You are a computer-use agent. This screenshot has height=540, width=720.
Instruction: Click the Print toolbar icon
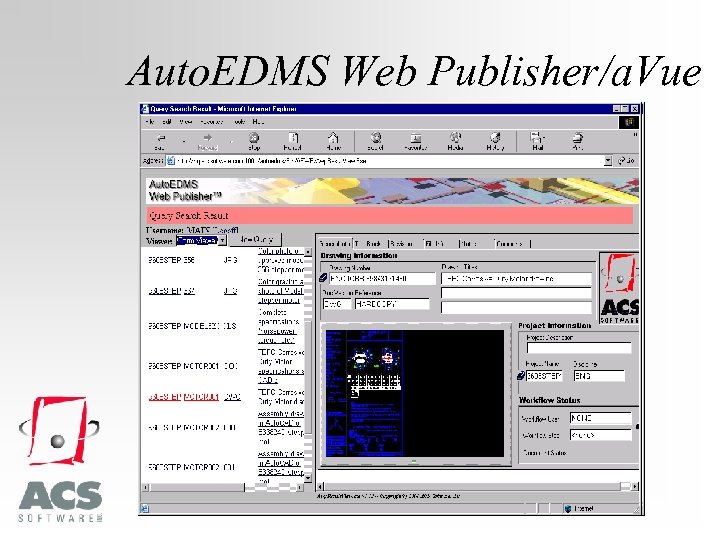pyautogui.click(x=578, y=137)
